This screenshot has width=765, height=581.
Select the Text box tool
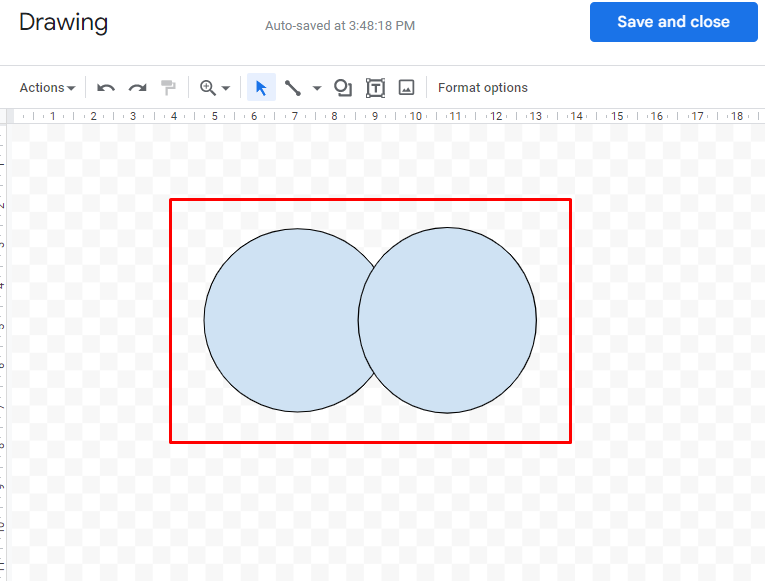375,88
